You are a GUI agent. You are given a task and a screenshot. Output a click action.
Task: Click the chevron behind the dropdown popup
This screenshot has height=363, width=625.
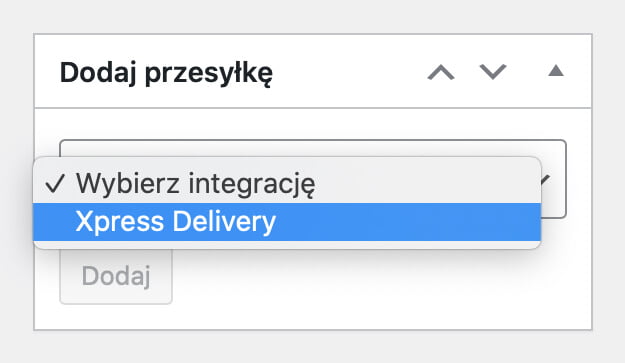(x=546, y=180)
